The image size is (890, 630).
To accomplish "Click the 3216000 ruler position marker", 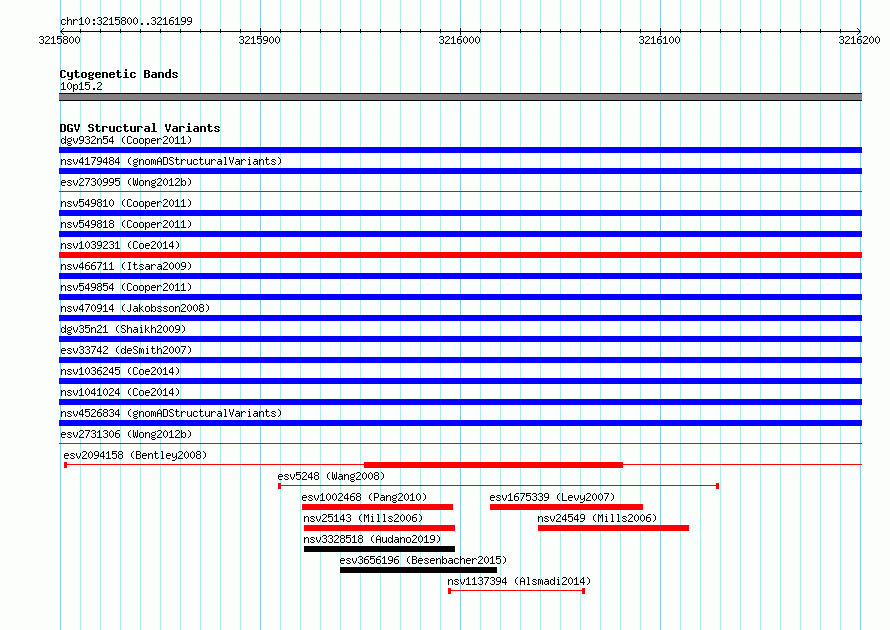I will pyautogui.click(x=459, y=40).
